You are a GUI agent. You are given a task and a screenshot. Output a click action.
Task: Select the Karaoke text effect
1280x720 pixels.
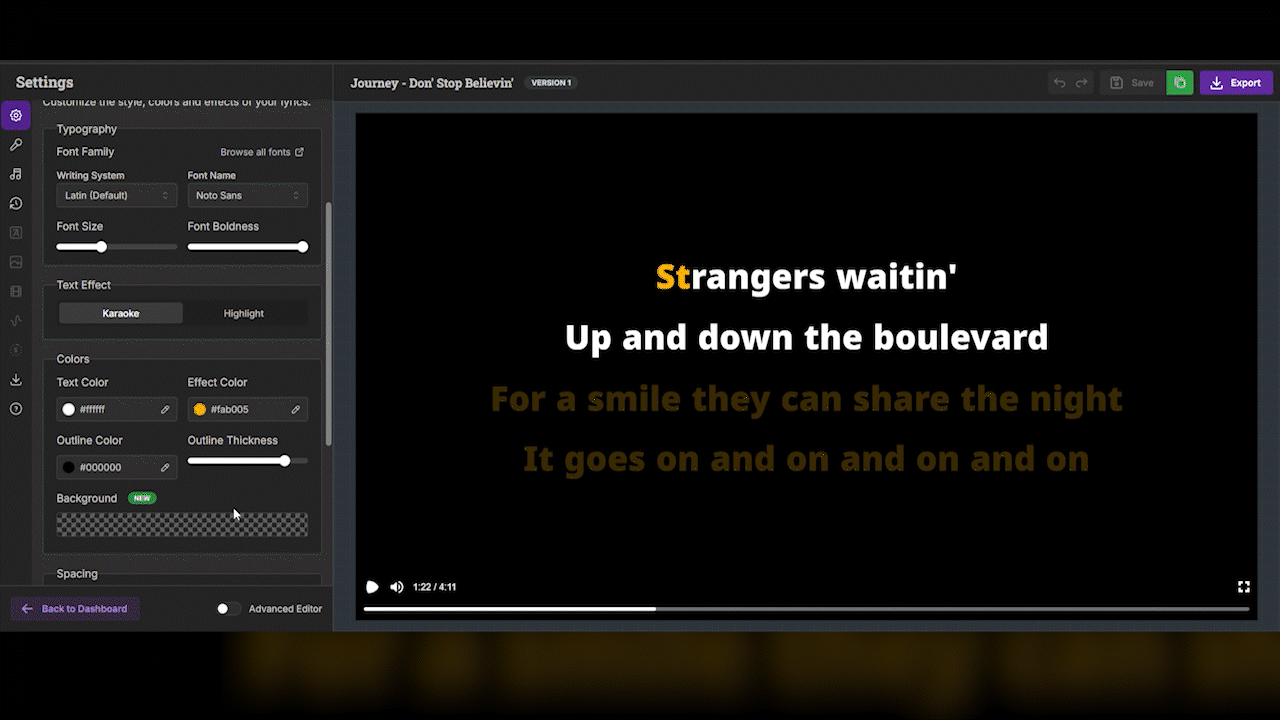point(121,314)
